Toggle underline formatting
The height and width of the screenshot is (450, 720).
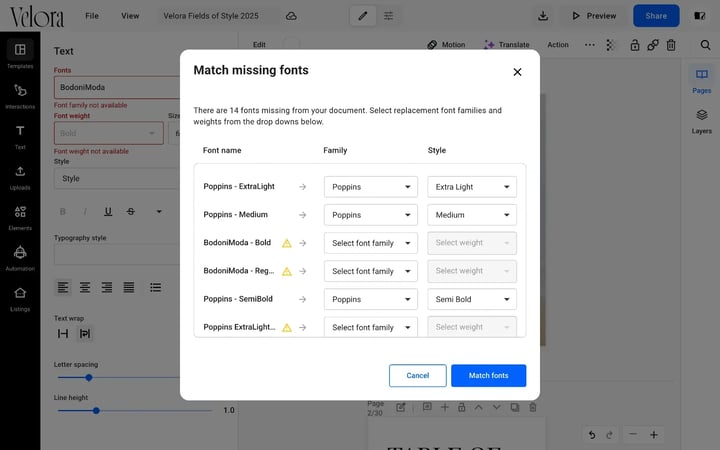point(108,212)
